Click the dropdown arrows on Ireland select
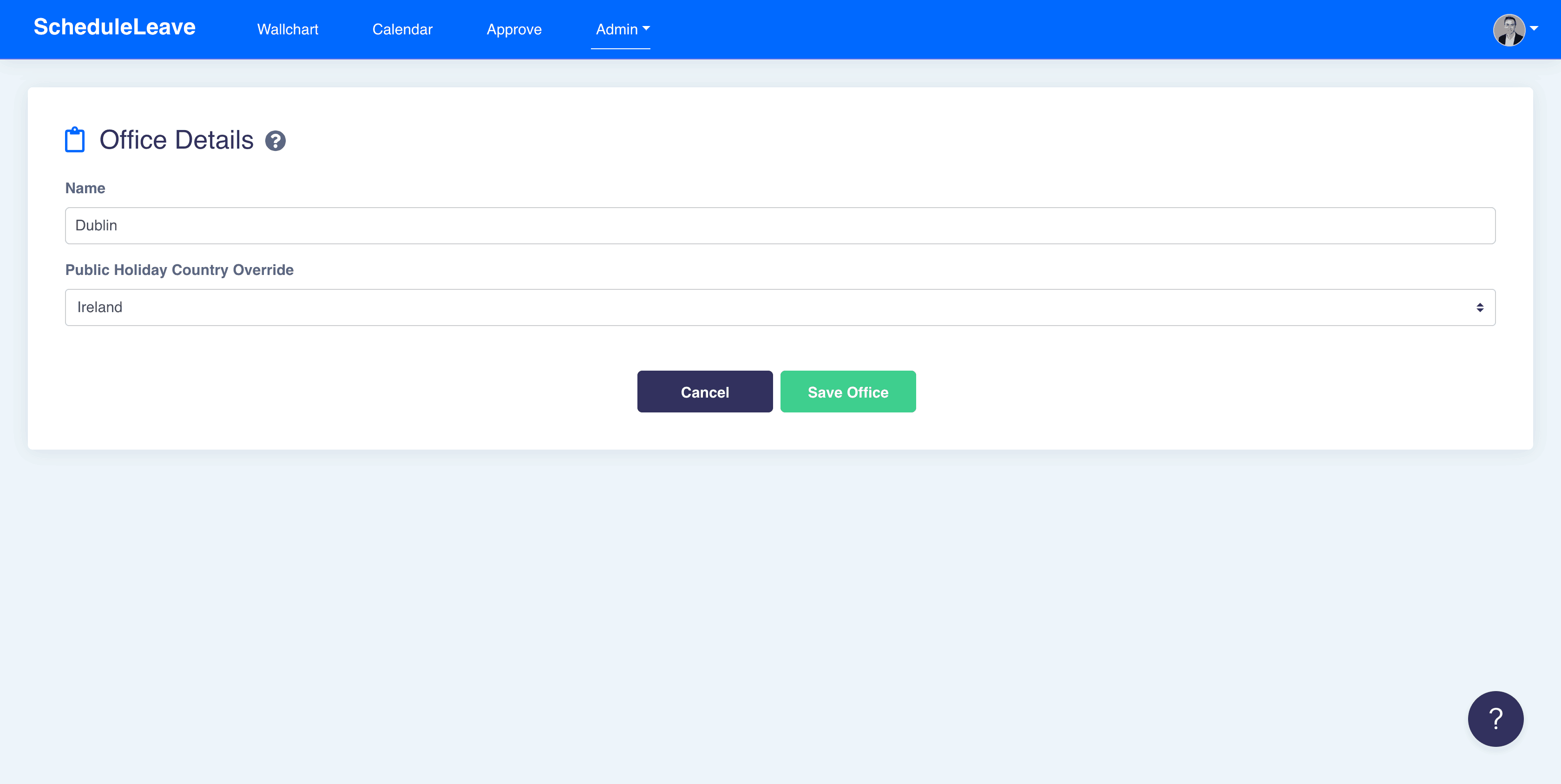The width and height of the screenshot is (1561, 784). 1480,308
